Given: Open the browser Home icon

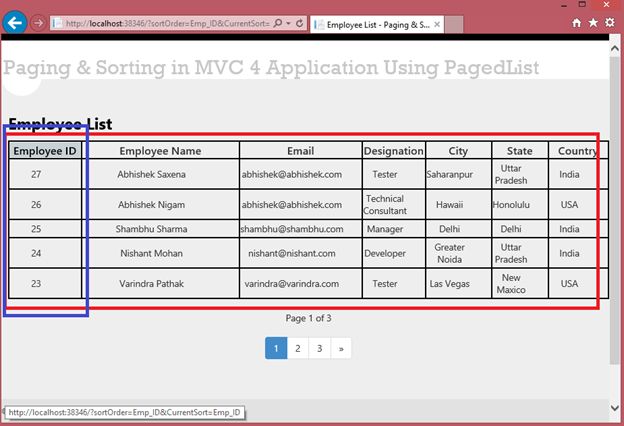Looking at the screenshot, I should pyautogui.click(x=576, y=23).
